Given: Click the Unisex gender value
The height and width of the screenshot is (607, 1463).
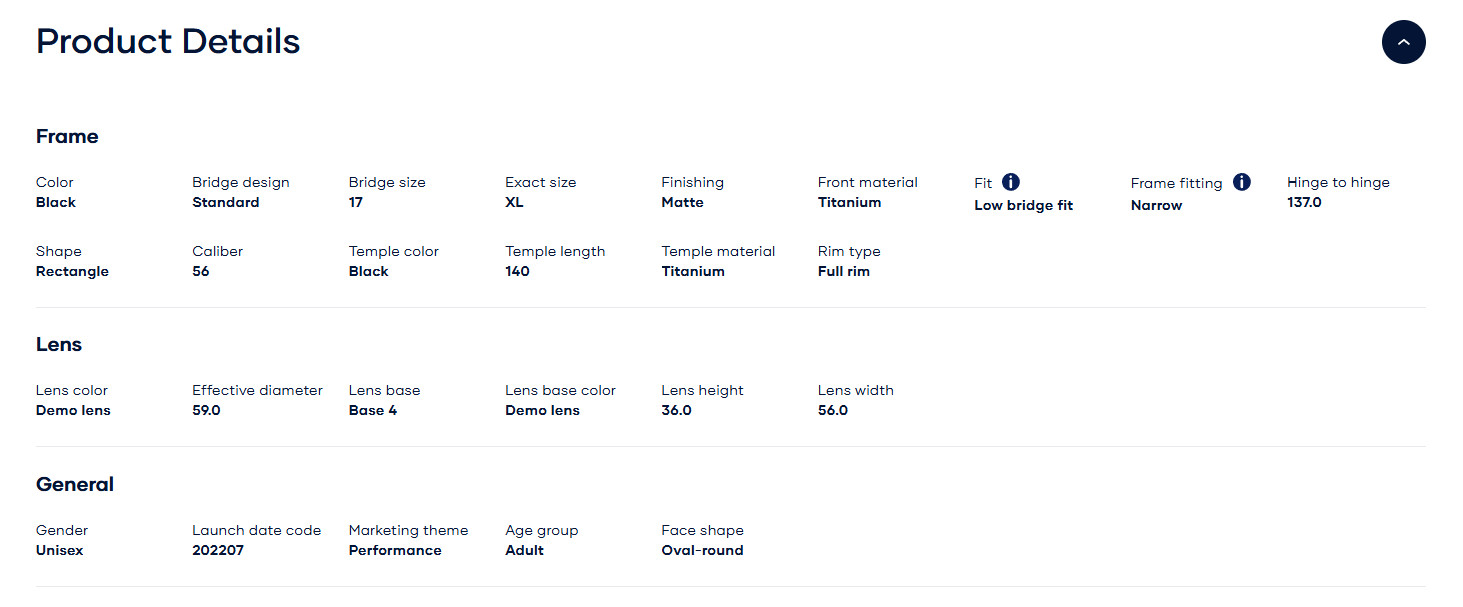Looking at the screenshot, I should [59, 550].
